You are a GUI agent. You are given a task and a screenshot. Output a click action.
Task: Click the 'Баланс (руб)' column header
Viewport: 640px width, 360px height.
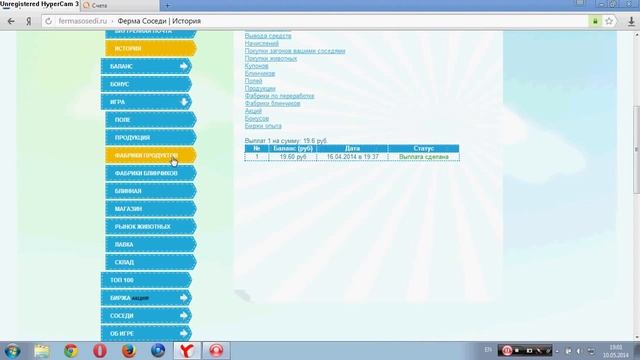(x=293, y=149)
